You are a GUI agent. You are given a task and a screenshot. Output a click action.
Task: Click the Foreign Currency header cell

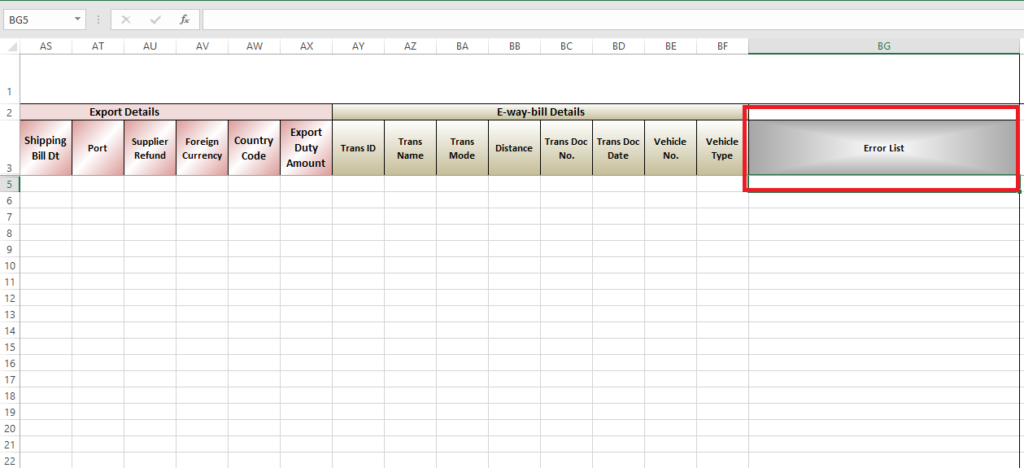tap(202, 148)
